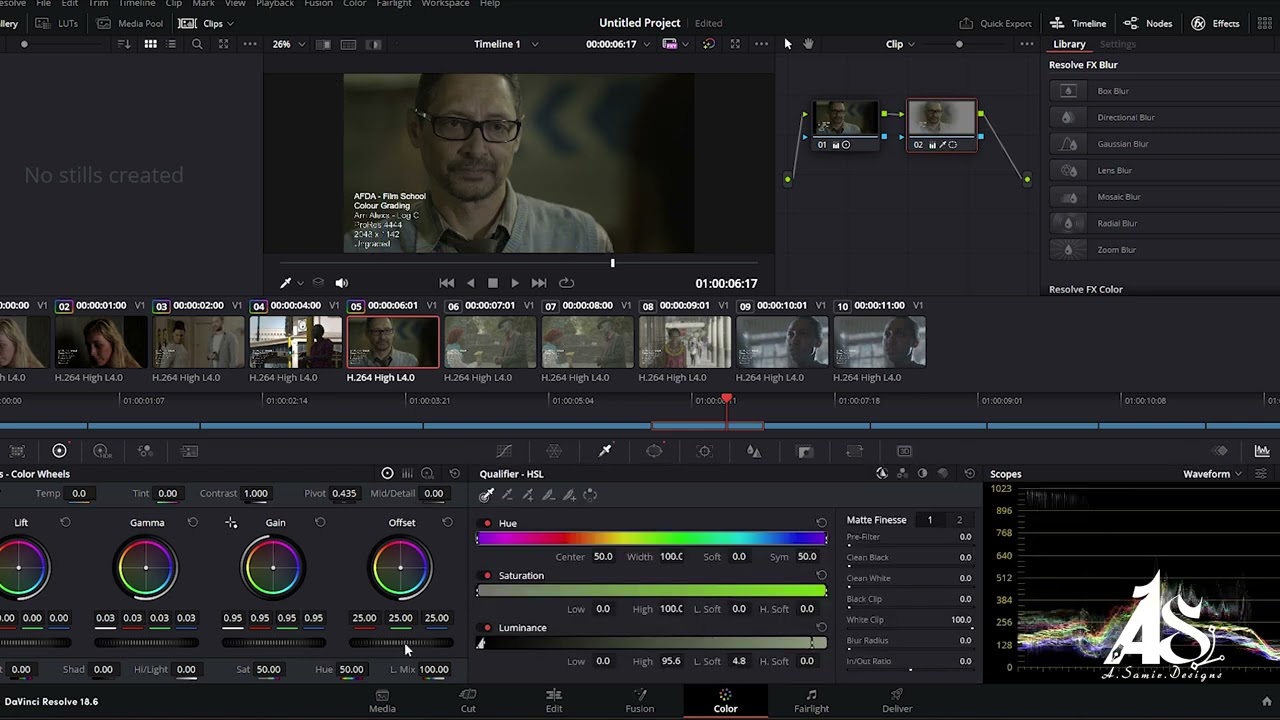Screen dimensions: 1280x720
Task: Toggle the Timeline panel button
Action: (x=1078, y=23)
